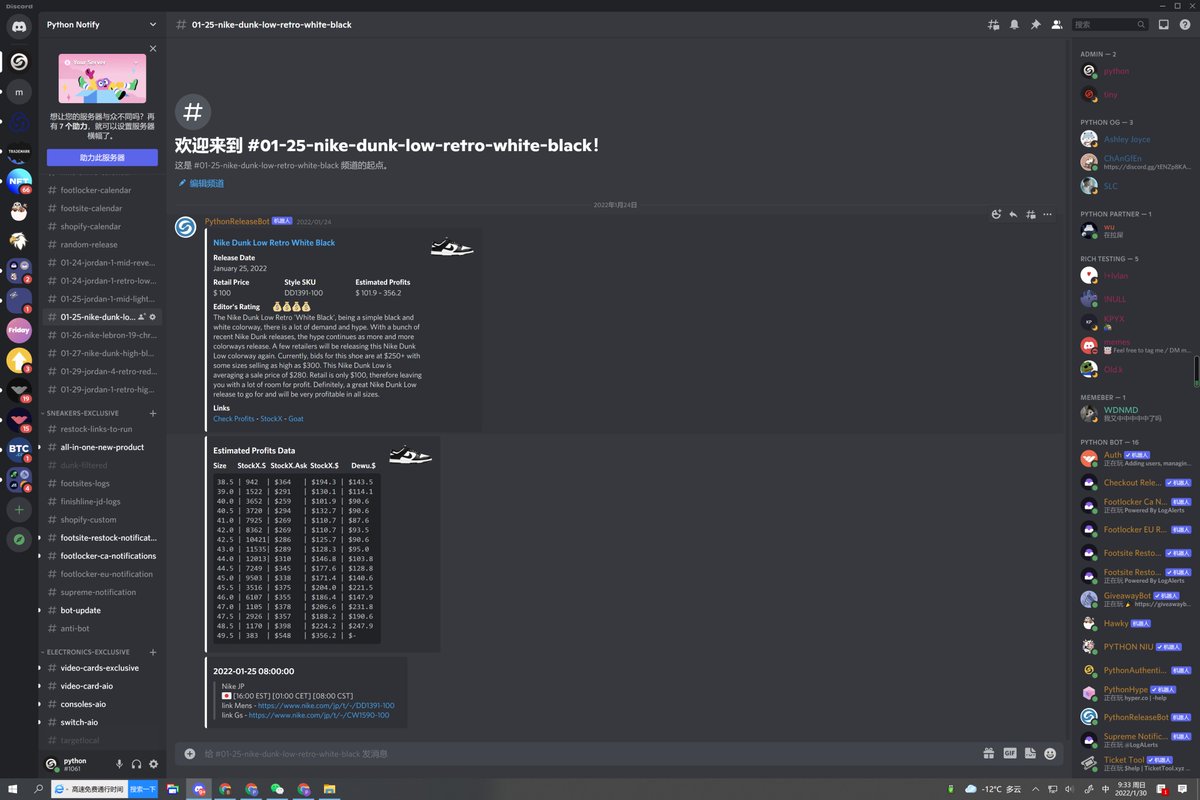This screenshot has width=1200, height=800.
Task: Open the gift Nitro icon
Action: 988,753
